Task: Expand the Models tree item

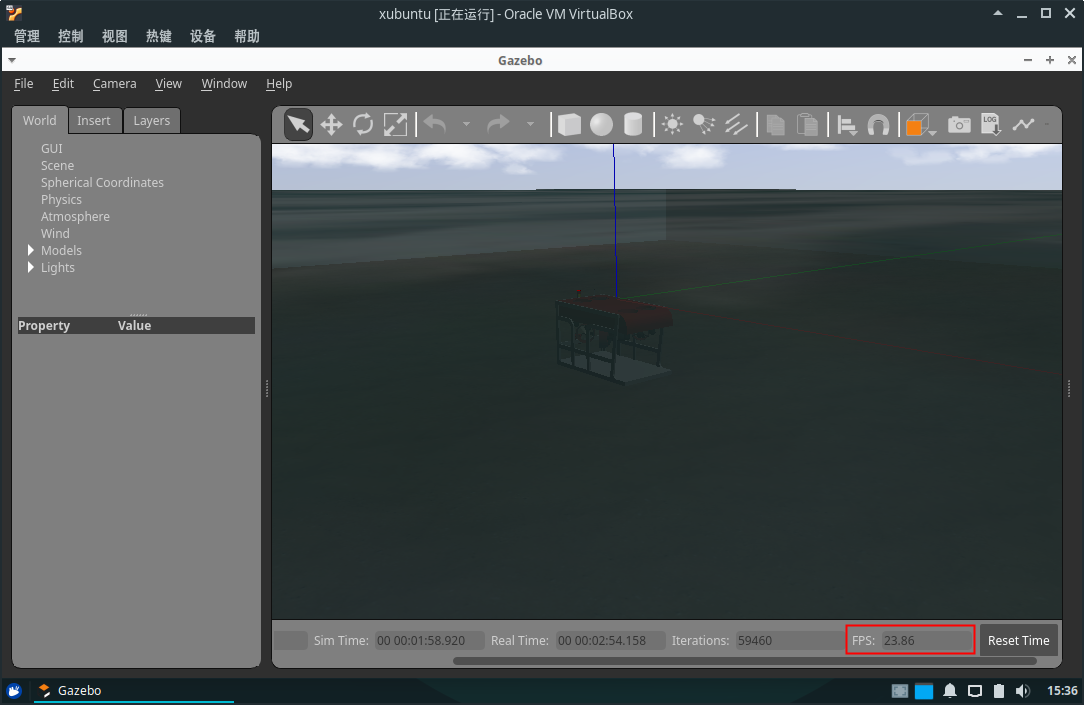Action: (30, 250)
